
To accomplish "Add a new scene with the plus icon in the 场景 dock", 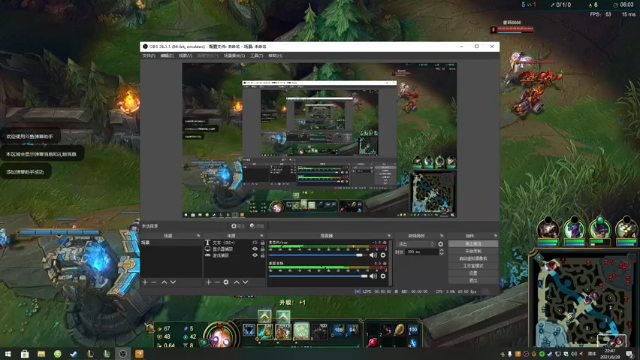I will click(145, 282).
